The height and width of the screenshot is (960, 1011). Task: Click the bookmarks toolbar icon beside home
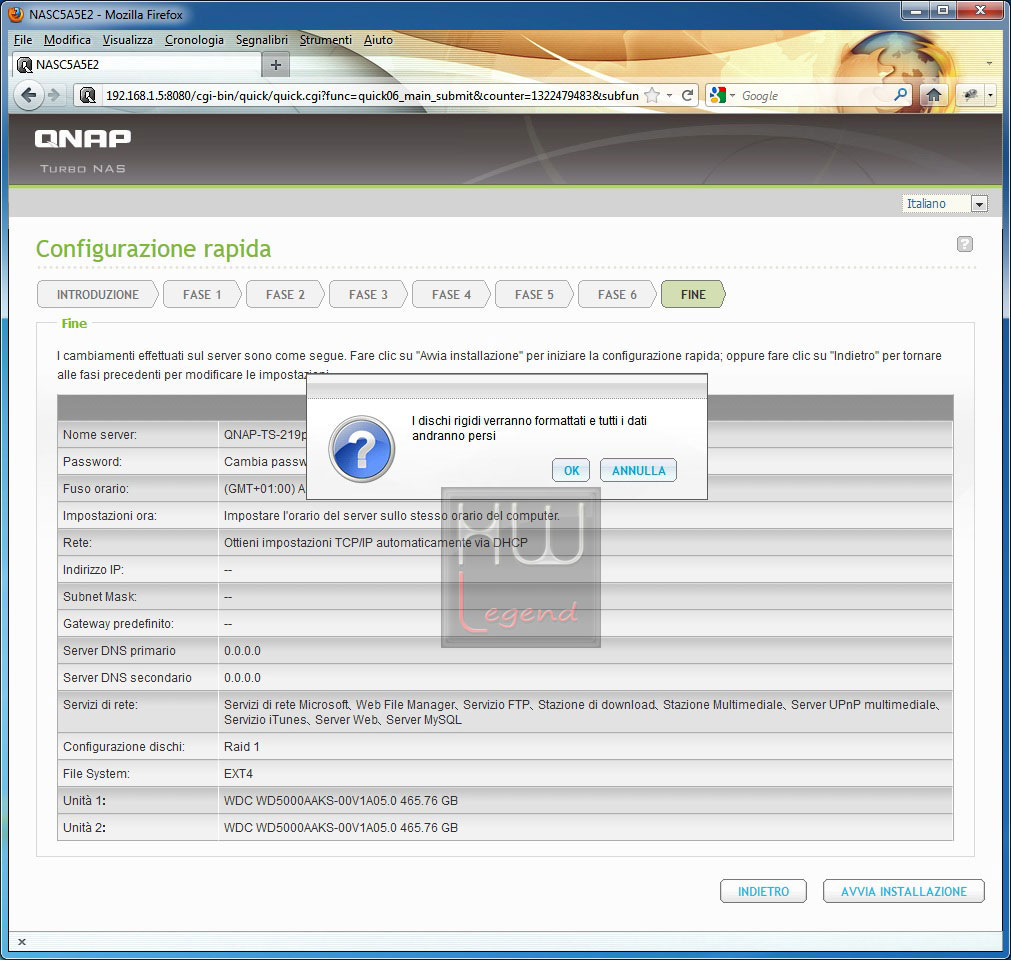970,95
